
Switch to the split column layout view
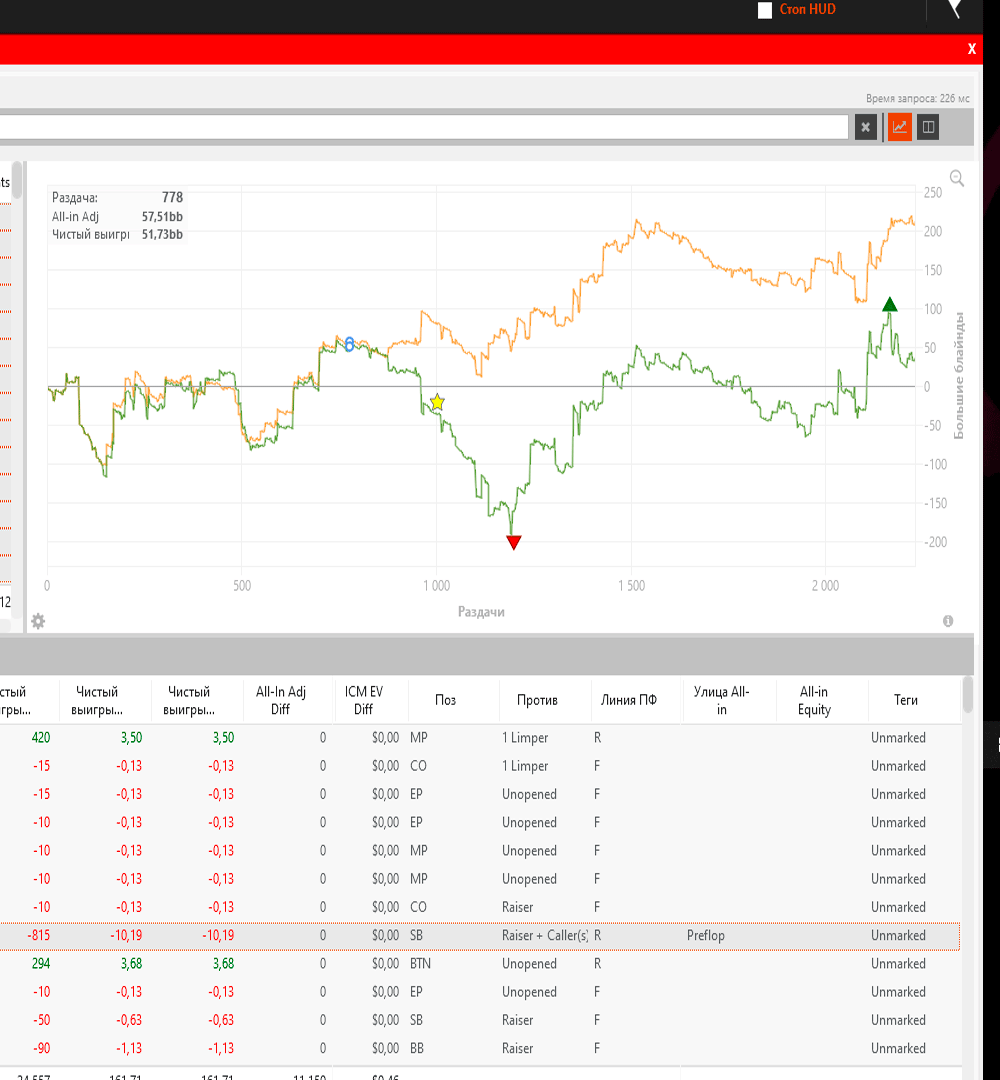point(928,127)
